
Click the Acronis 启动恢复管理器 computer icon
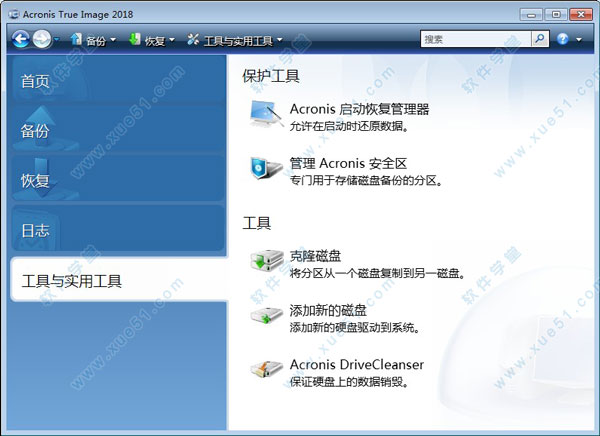pyautogui.click(x=267, y=114)
